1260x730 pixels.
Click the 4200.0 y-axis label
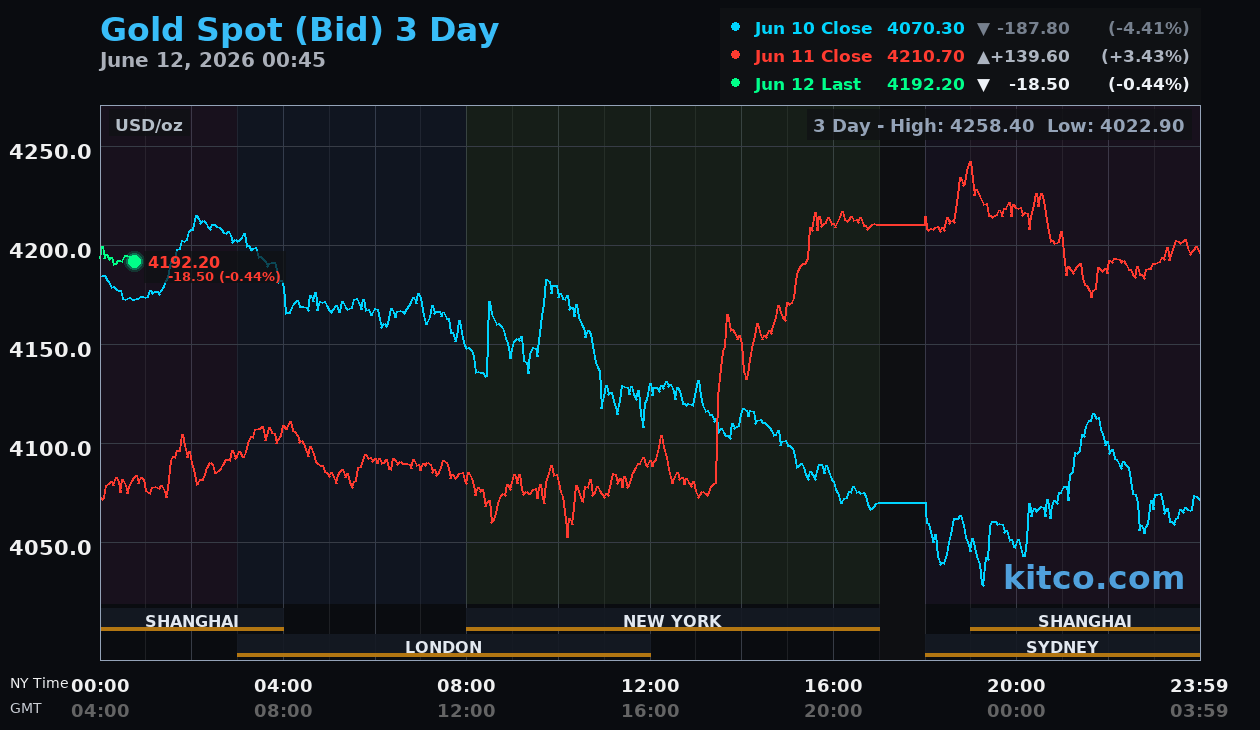coord(50,250)
